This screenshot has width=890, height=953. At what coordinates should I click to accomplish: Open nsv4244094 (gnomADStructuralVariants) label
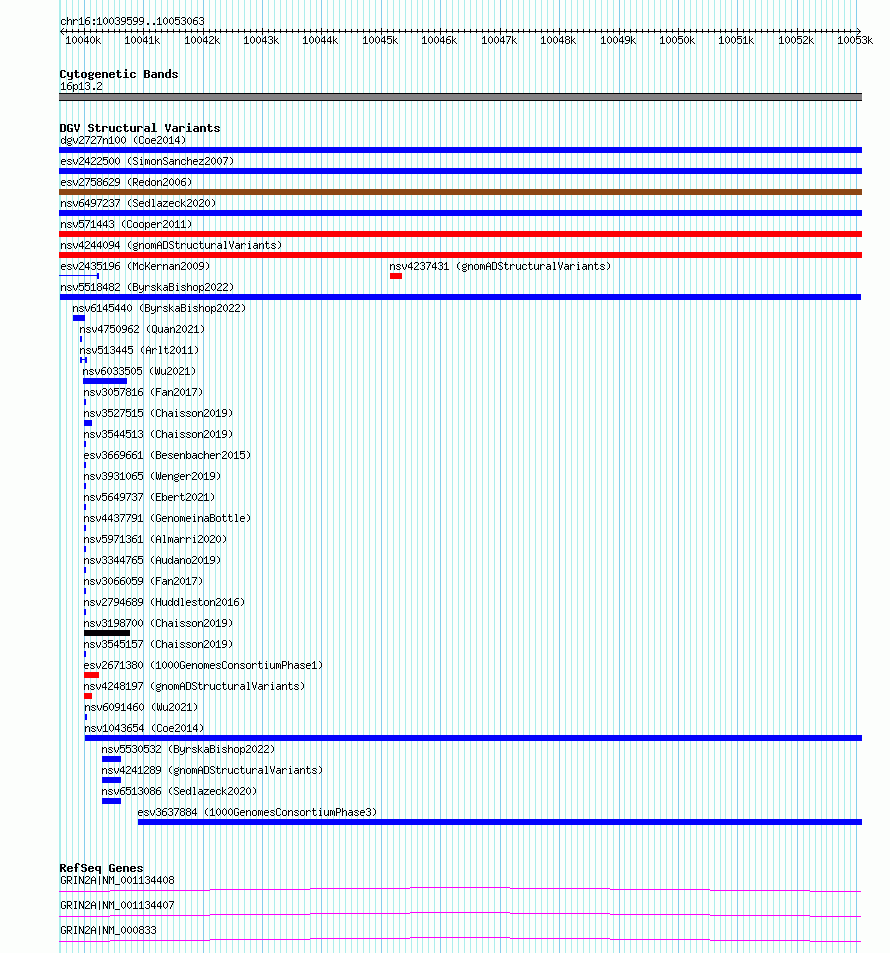[x=171, y=245]
